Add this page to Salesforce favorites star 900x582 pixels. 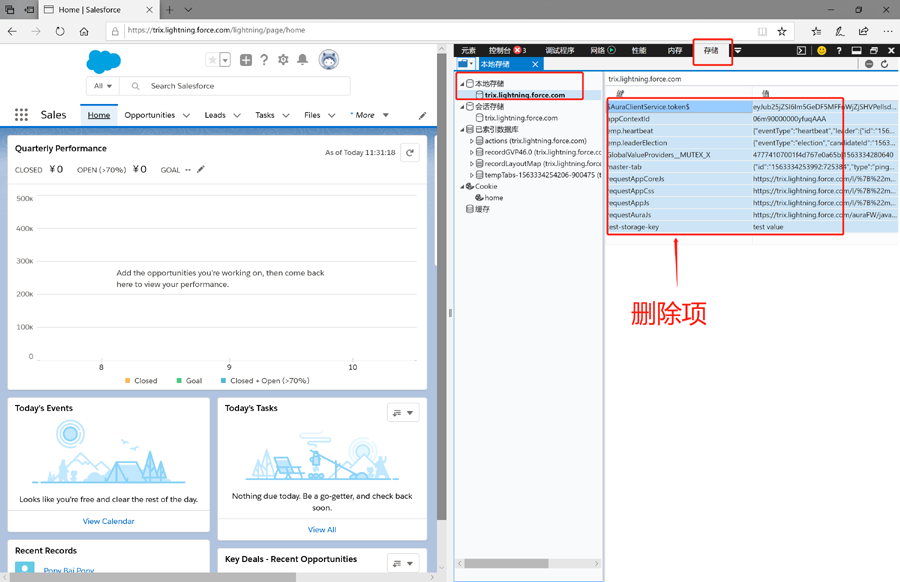[212, 60]
